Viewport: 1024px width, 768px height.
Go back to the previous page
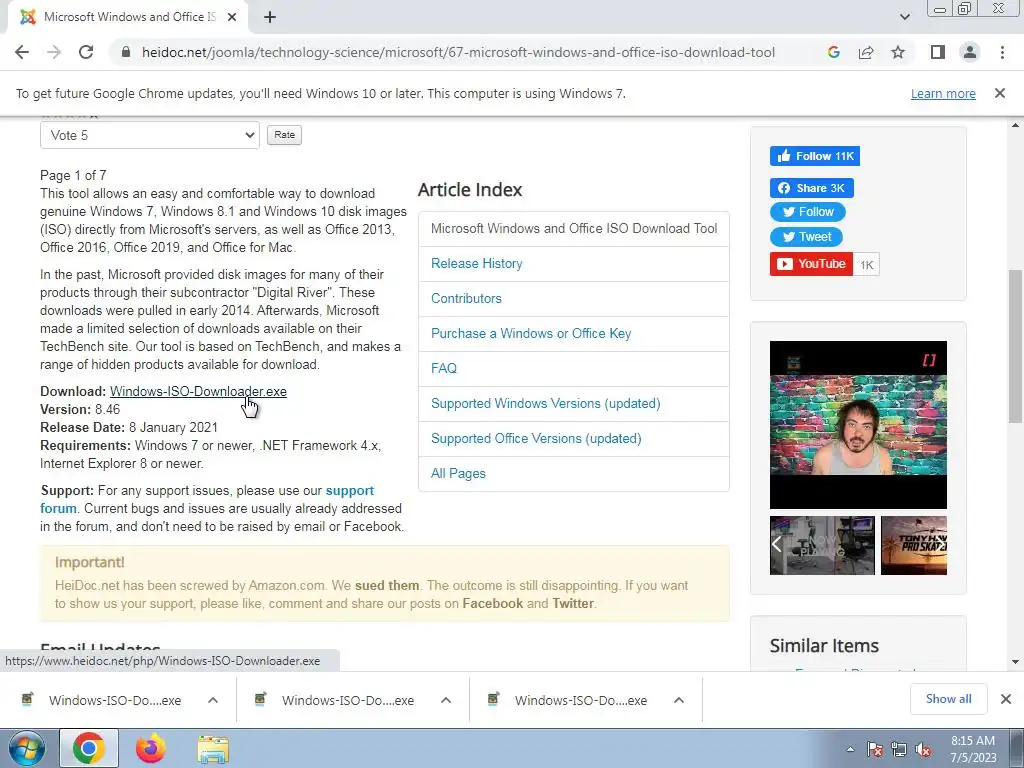coord(22,52)
